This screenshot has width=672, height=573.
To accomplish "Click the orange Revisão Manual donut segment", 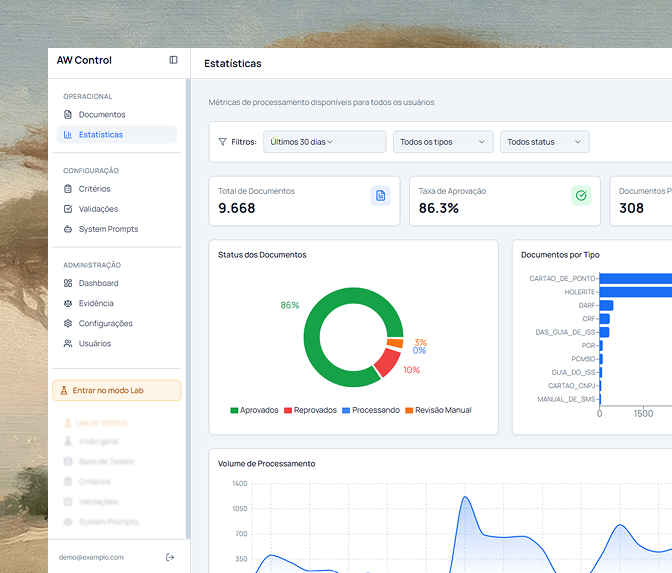I will pos(395,343).
